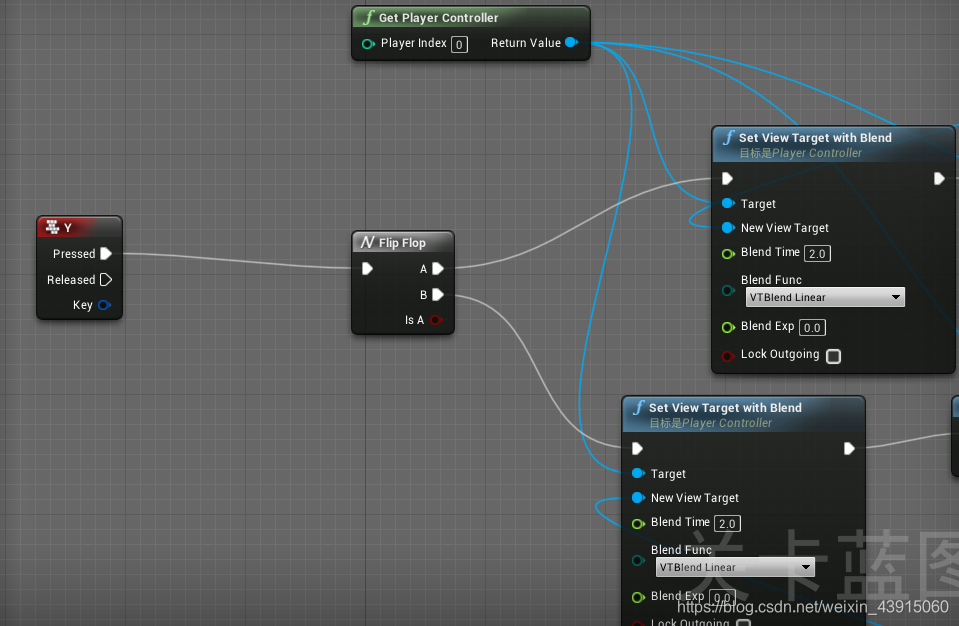
Task: Select the Y key event node header
Action: tap(80, 227)
